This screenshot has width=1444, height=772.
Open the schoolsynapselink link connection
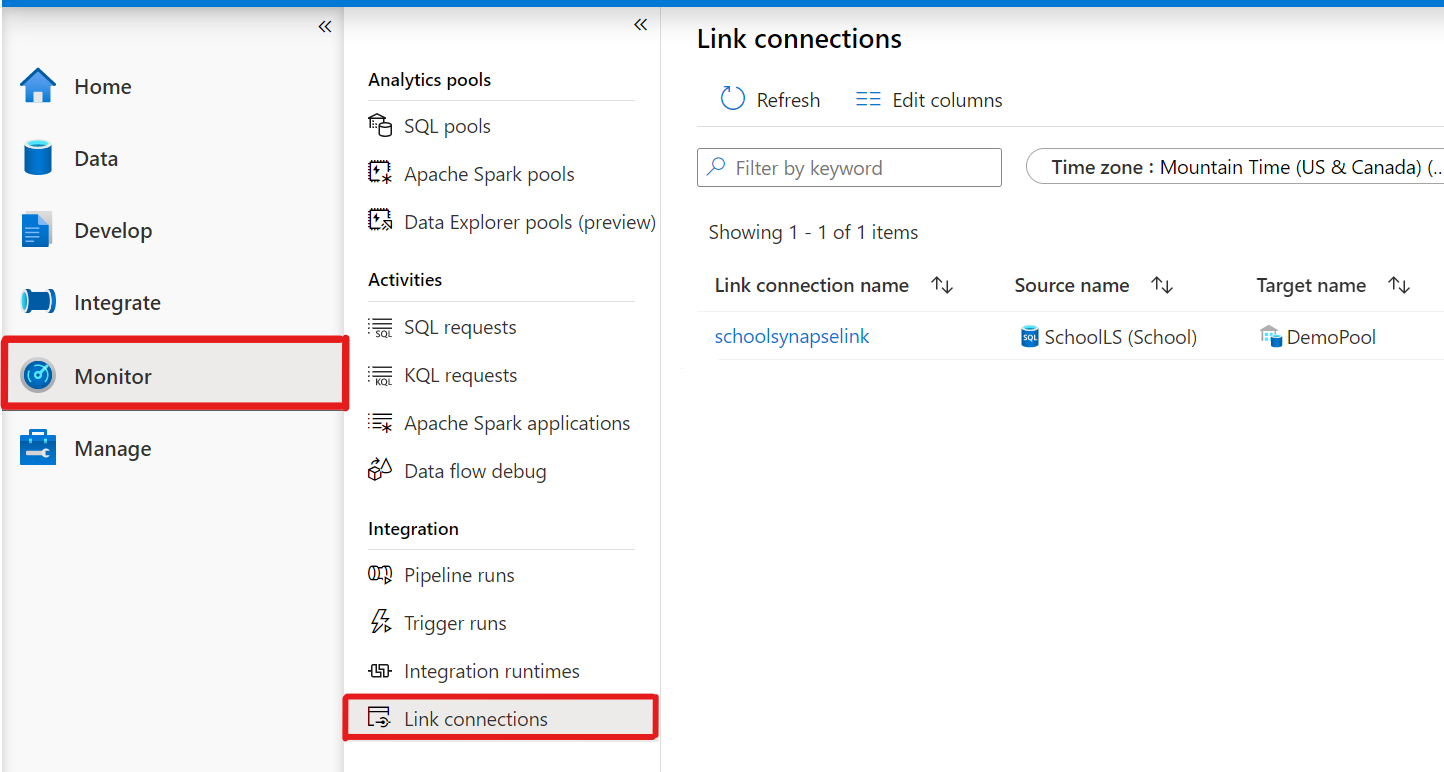click(792, 336)
